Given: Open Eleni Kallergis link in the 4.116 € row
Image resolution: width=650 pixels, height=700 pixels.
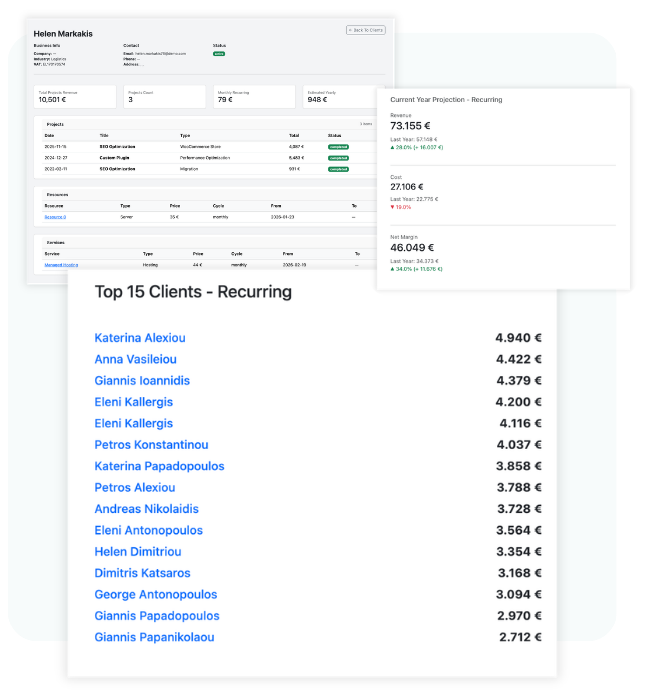Looking at the screenshot, I should click(x=133, y=424).
